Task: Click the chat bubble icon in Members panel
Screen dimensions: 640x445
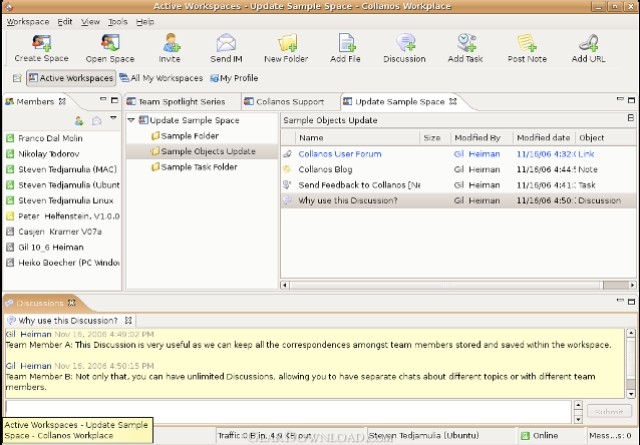Action: click(96, 121)
